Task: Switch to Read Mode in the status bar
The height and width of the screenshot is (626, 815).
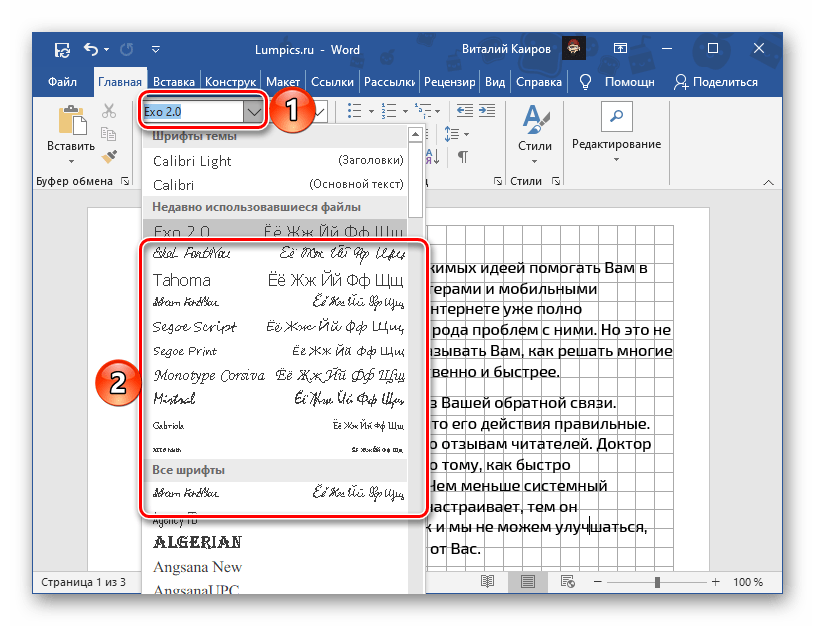Action: (x=488, y=581)
